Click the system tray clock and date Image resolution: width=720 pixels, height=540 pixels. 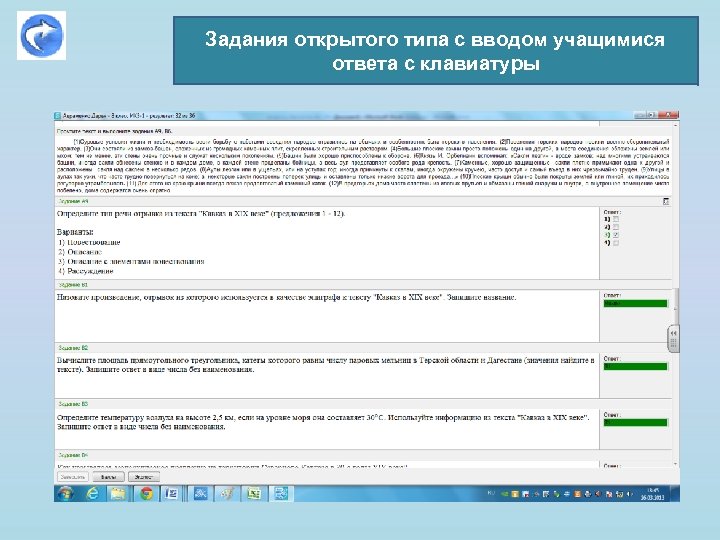pyautogui.click(x=652, y=494)
